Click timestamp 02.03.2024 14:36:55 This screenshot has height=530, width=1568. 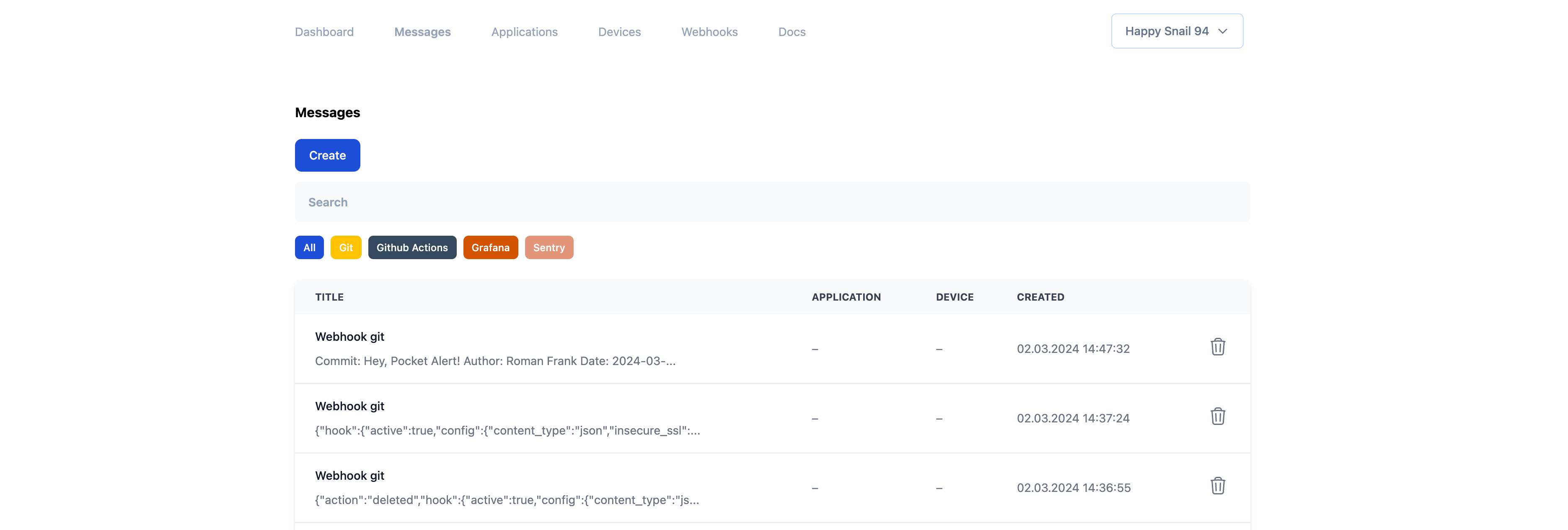click(1074, 487)
